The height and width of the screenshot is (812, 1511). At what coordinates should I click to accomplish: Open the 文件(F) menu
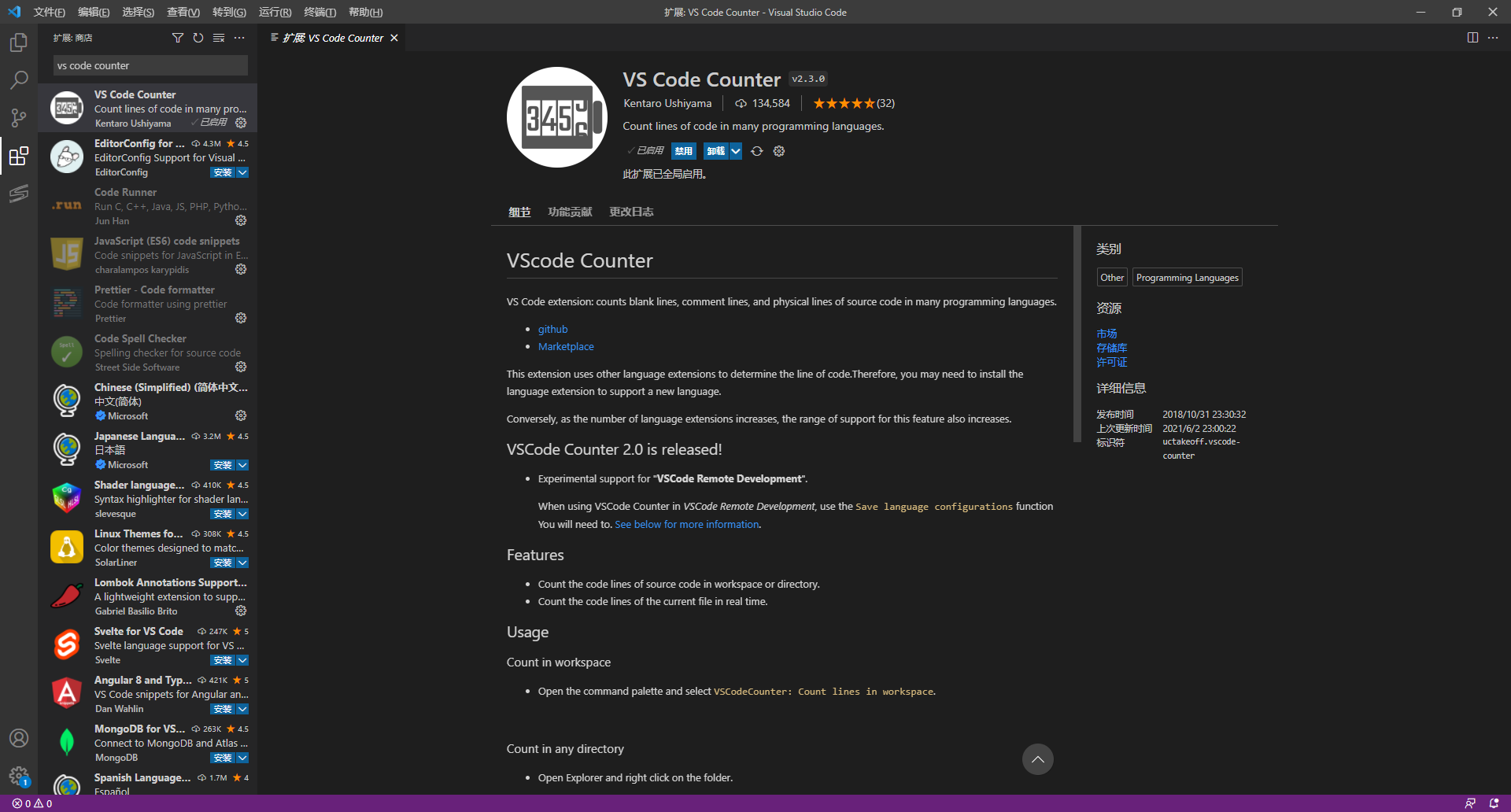pyautogui.click(x=50, y=12)
